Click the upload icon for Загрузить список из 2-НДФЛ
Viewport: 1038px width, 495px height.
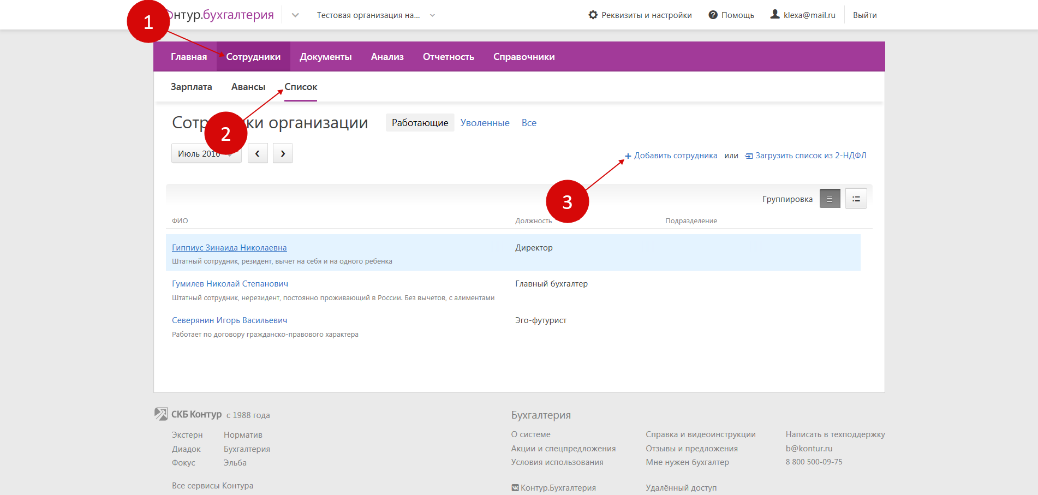tap(749, 156)
